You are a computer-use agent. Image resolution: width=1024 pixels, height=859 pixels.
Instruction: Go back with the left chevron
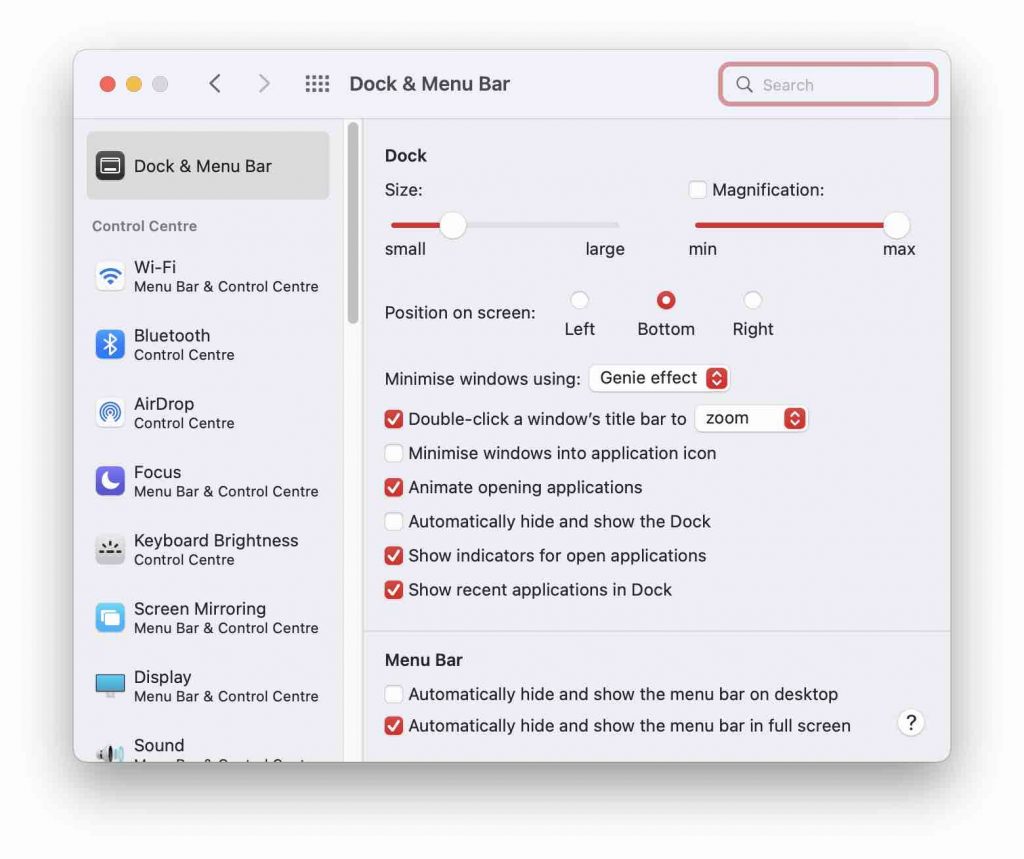click(215, 84)
